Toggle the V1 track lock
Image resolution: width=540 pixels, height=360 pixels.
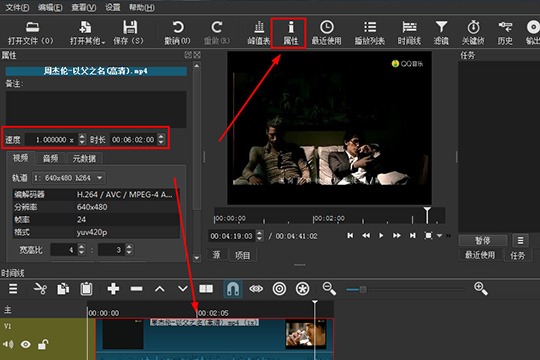pos(43,344)
